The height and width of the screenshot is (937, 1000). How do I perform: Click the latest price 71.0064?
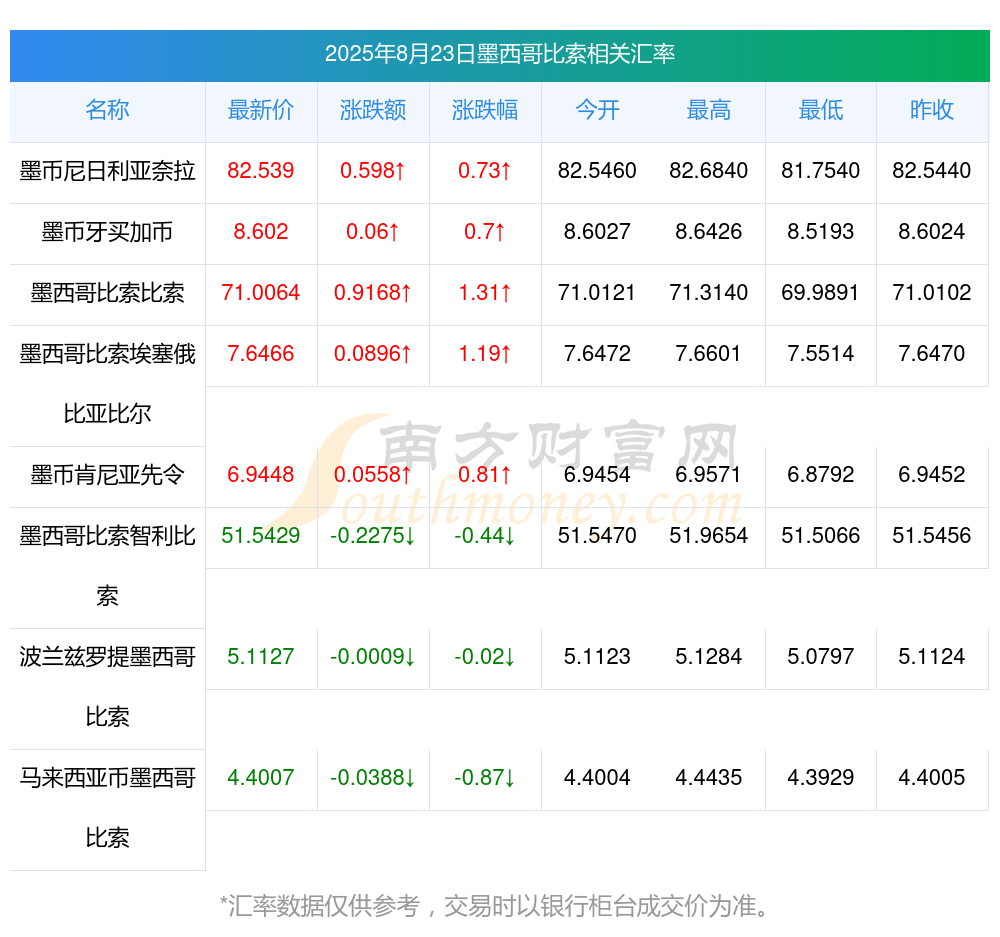[261, 293]
